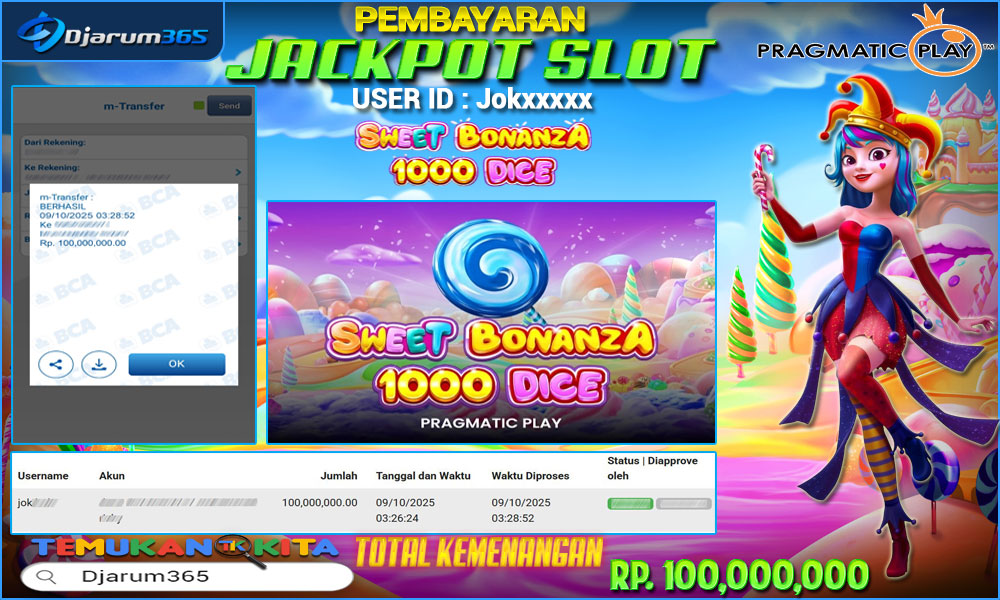Click the green status badge in the table
Viewport: 1000px width, 600px height.
[x=630, y=504]
